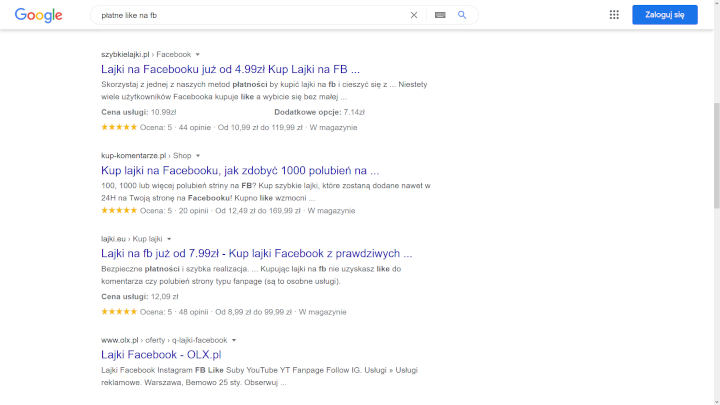
Task: Open "Łajki na fb już od 7.99zł" result
Action: (x=256, y=254)
